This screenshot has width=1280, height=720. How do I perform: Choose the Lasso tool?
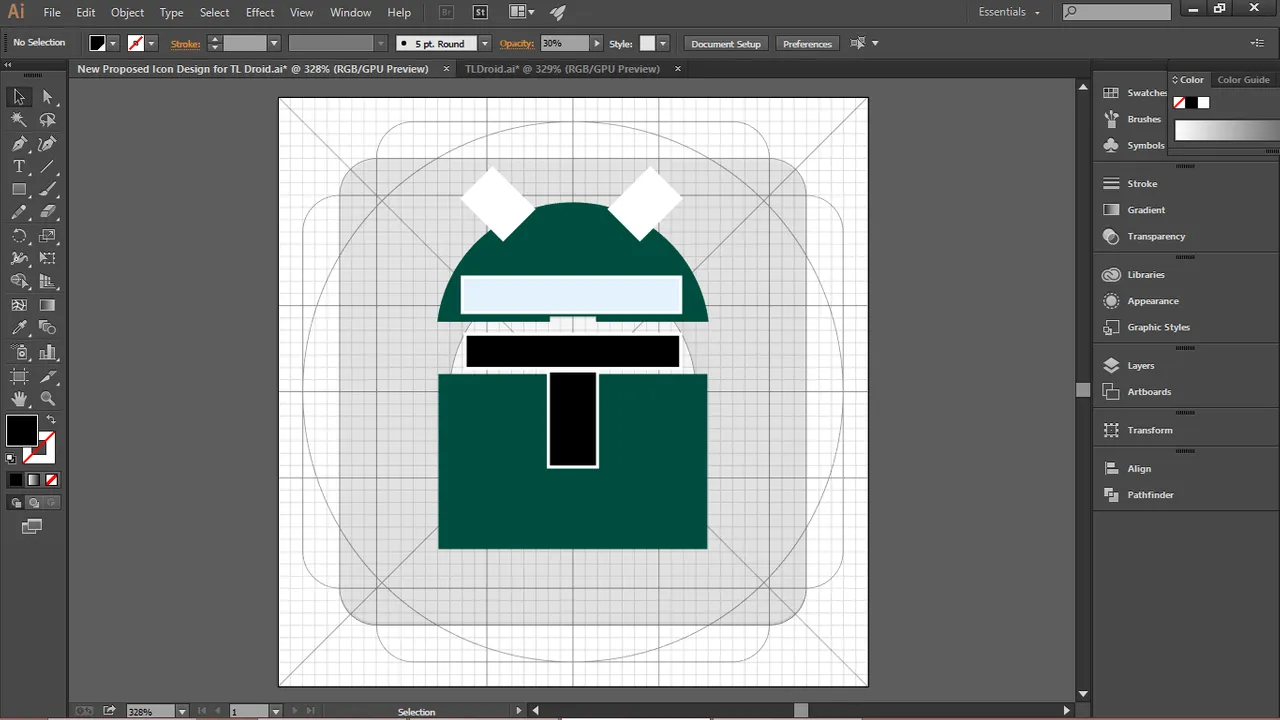pos(47,120)
